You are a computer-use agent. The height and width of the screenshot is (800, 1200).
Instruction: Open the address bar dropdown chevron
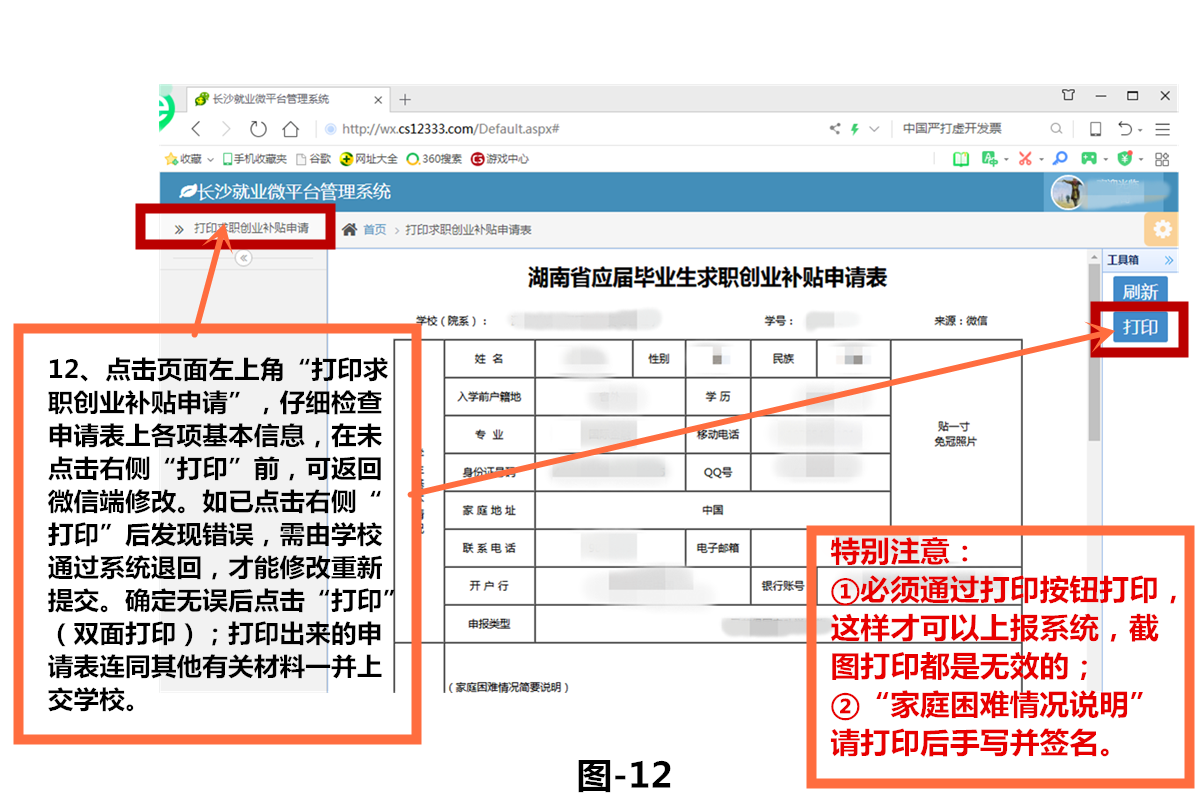coord(874,129)
